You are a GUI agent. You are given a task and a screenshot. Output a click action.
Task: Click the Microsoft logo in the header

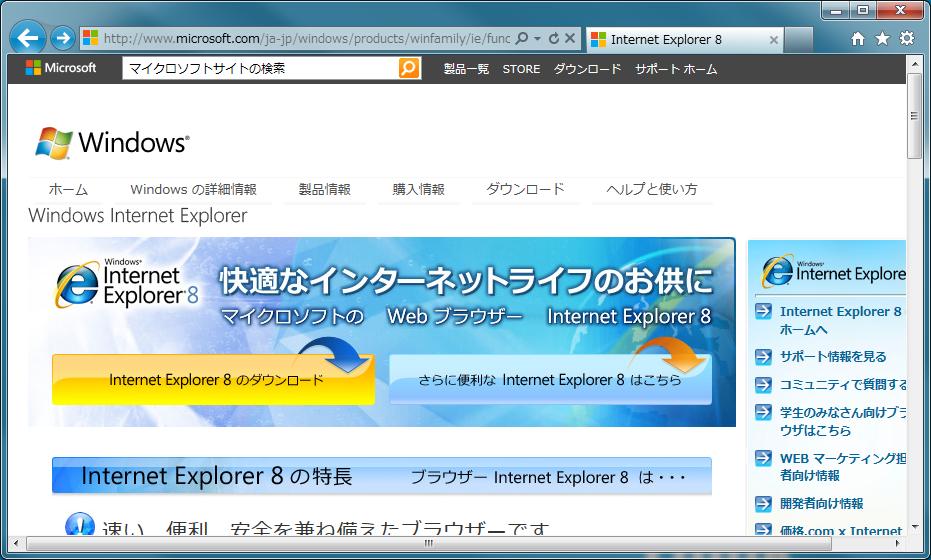pos(61,68)
